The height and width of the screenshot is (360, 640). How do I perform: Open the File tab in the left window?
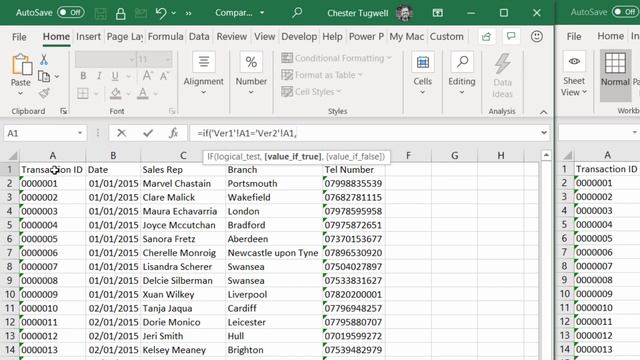(x=19, y=37)
